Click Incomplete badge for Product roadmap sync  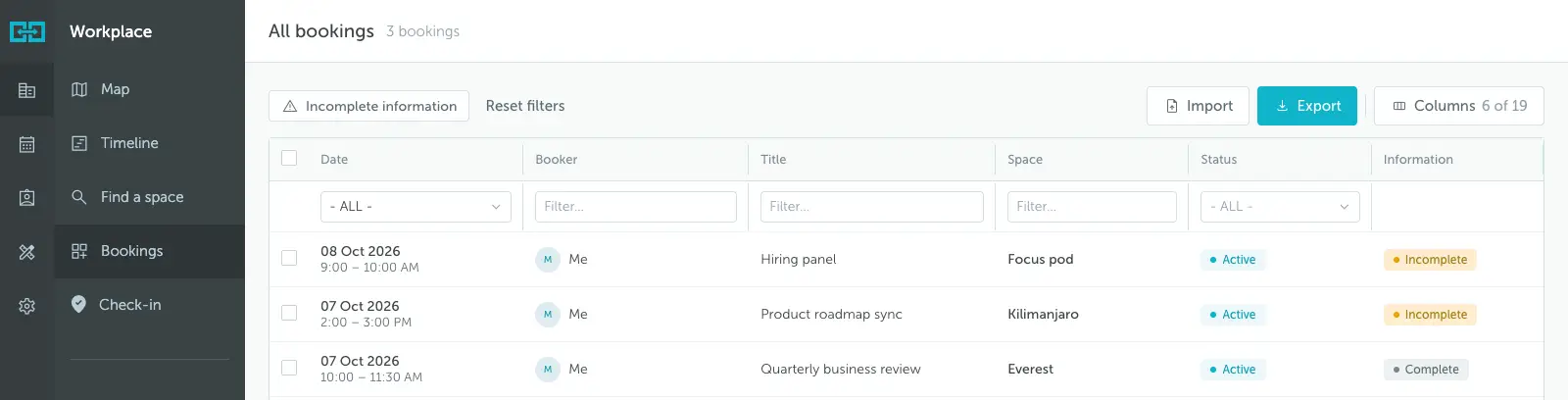[x=1430, y=315]
